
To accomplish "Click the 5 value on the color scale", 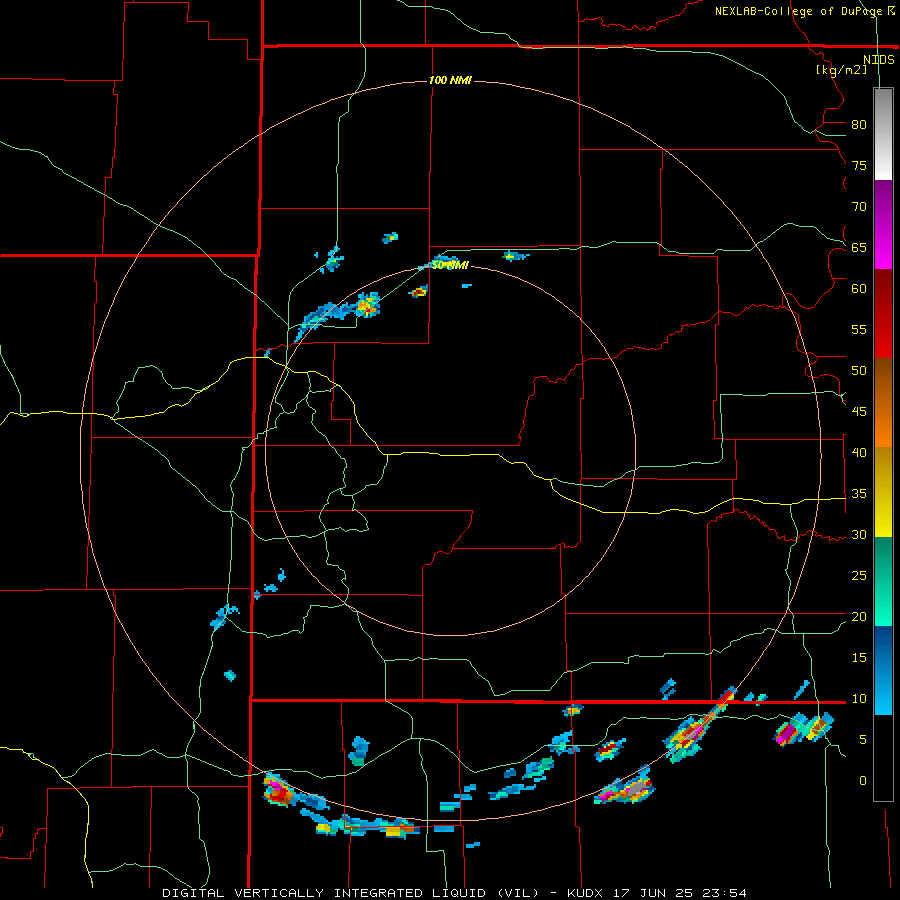I will point(863,740).
